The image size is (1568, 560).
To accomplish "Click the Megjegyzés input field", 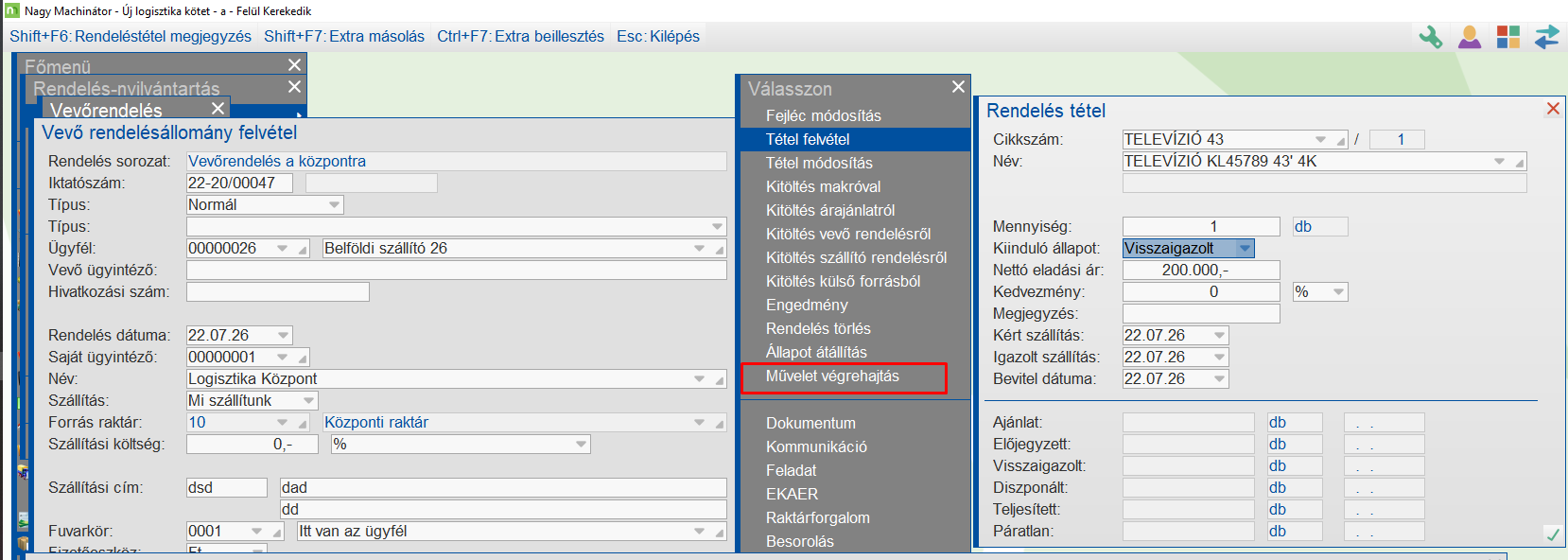I will [1200, 314].
